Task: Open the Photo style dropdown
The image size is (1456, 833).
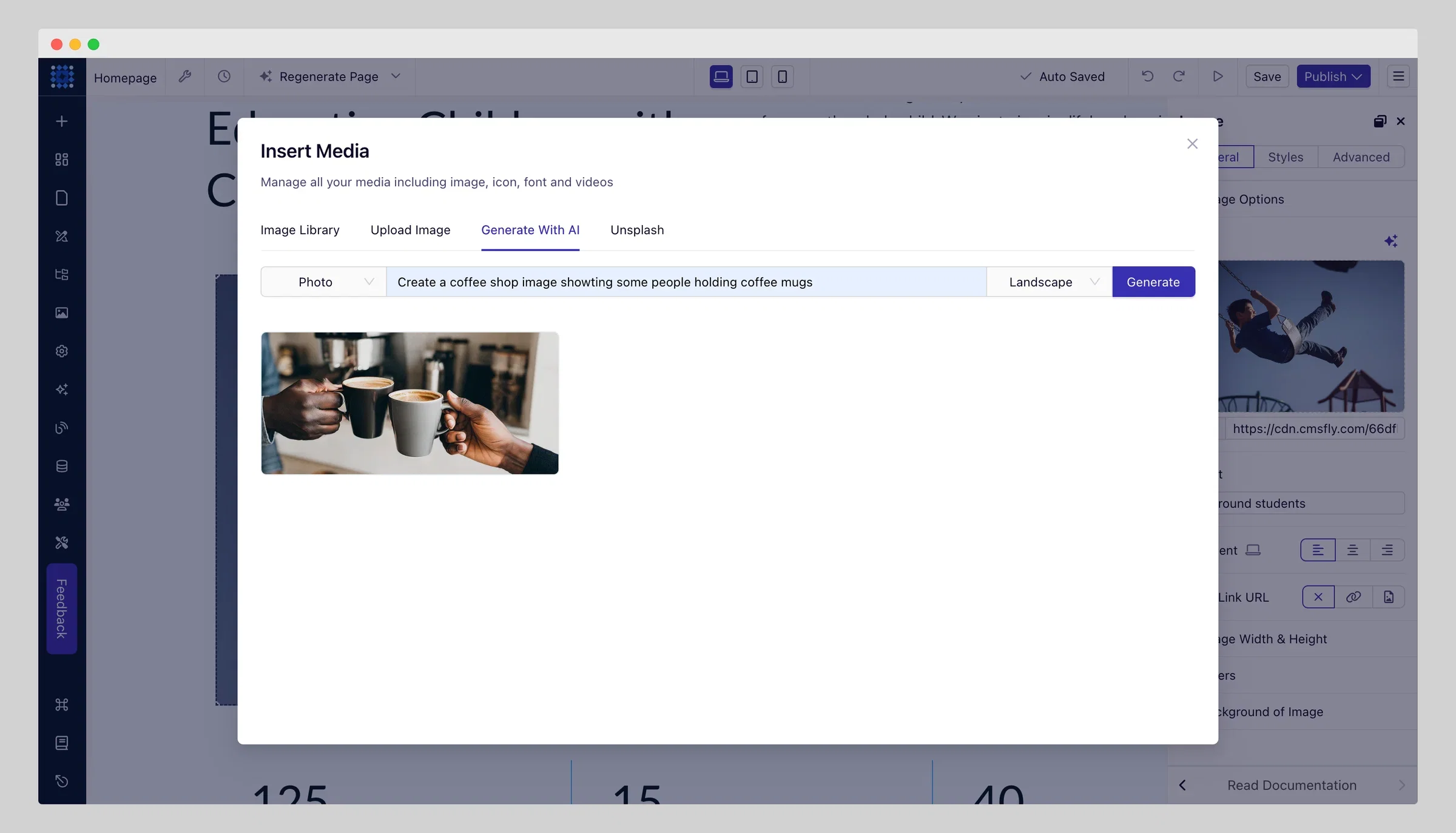Action: (323, 282)
